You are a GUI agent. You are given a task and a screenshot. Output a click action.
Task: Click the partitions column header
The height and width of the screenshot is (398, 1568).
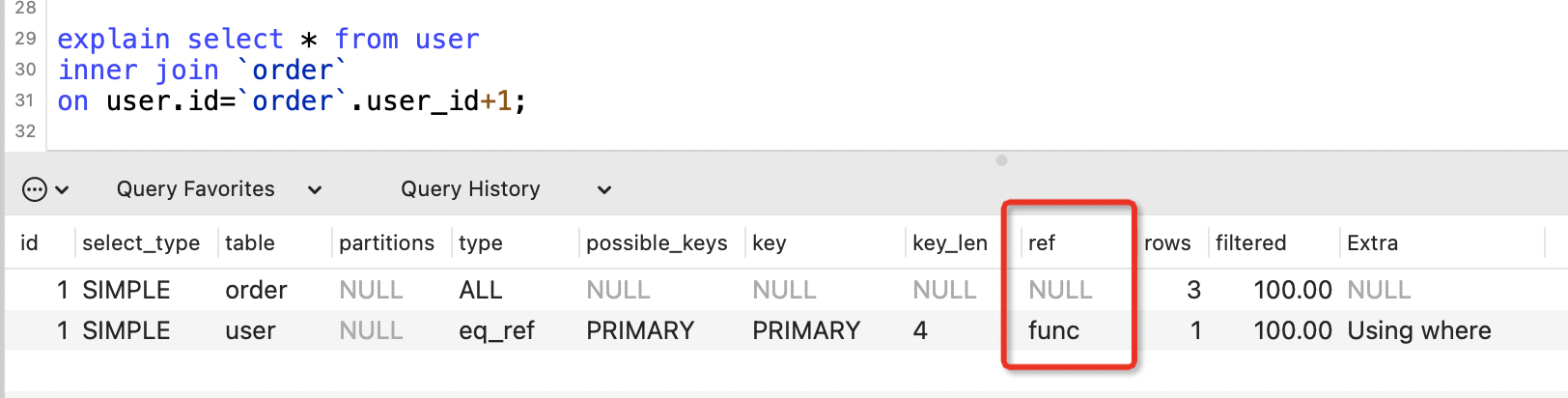pos(386,243)
